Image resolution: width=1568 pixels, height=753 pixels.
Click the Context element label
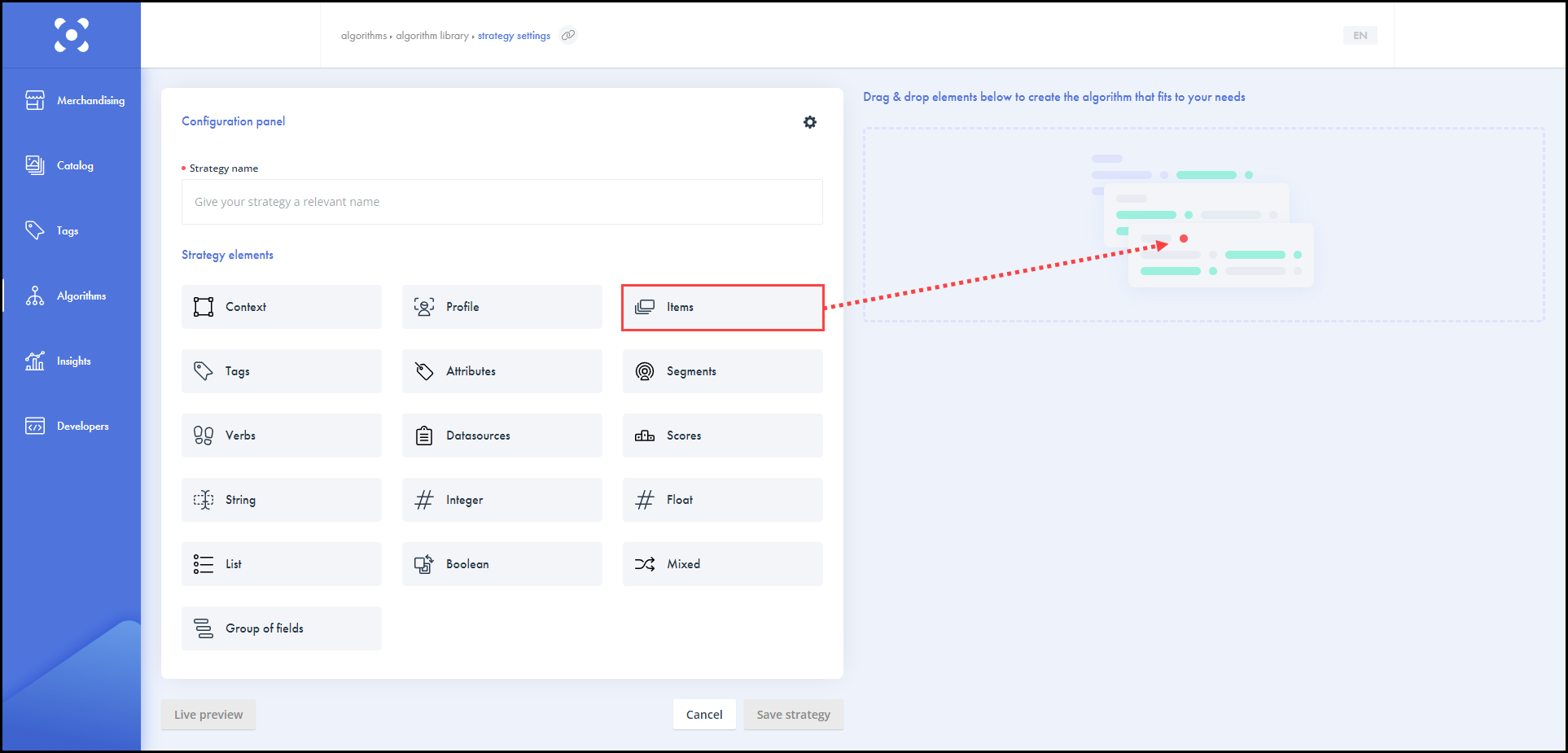[x=246, y=307]
